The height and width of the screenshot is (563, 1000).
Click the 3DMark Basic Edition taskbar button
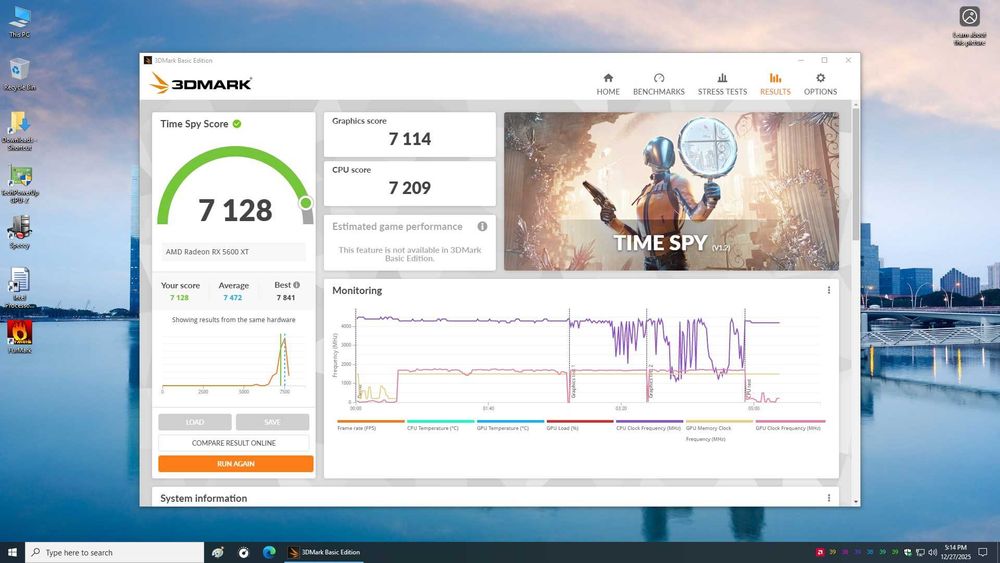click(x=324, y=552)
